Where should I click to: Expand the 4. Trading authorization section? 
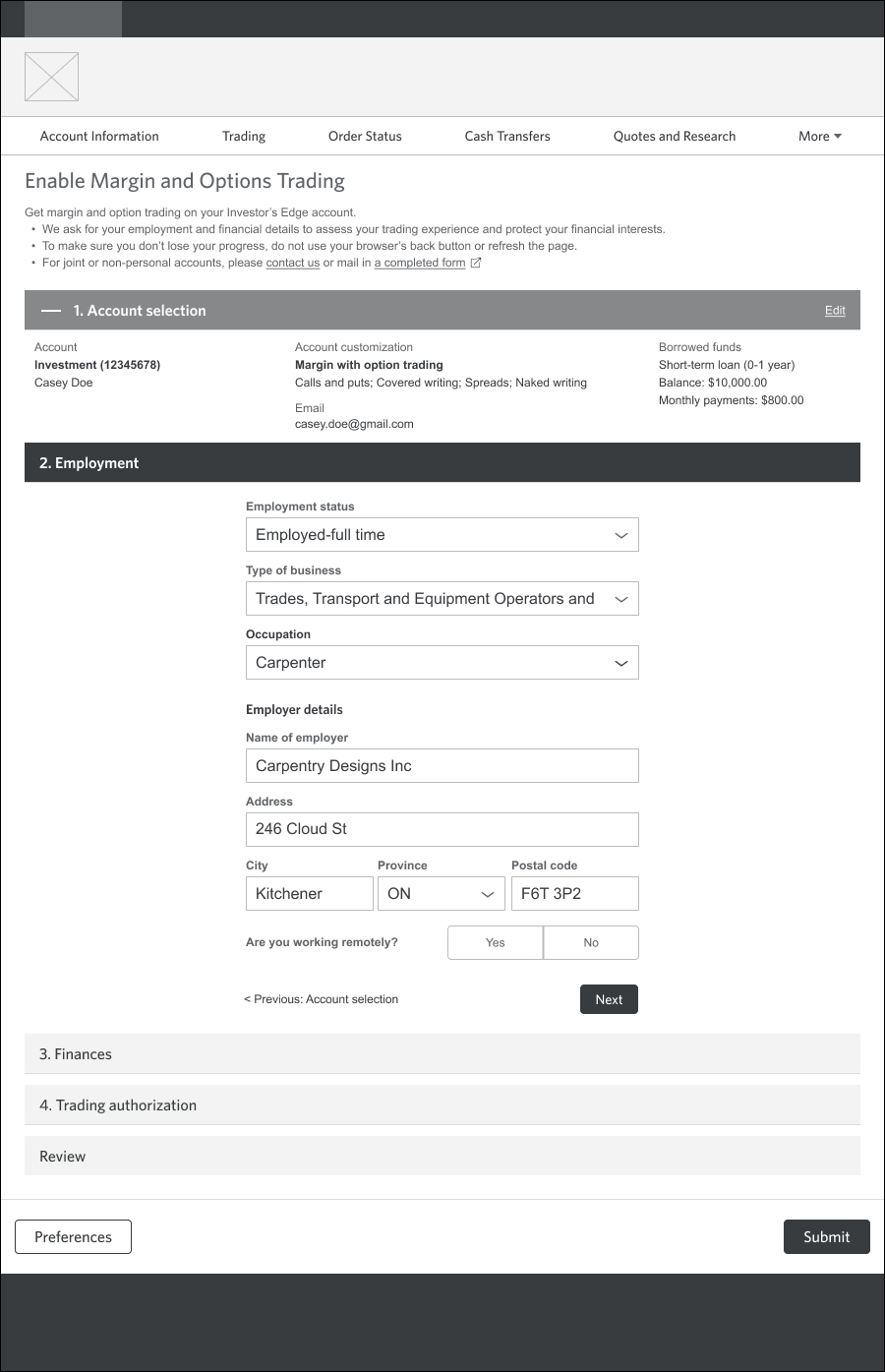pyautogui.click(x=442, y=1104)
